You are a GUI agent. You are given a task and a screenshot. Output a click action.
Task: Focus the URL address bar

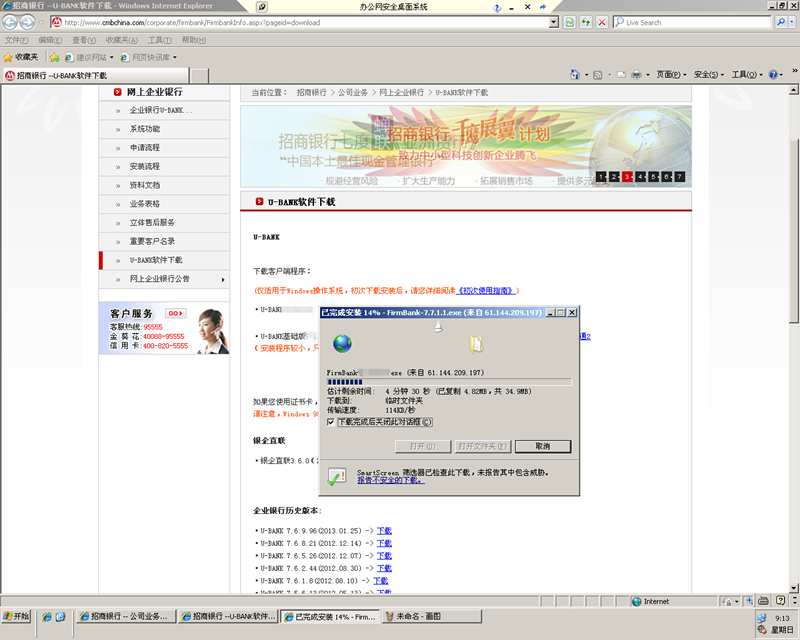299,22
